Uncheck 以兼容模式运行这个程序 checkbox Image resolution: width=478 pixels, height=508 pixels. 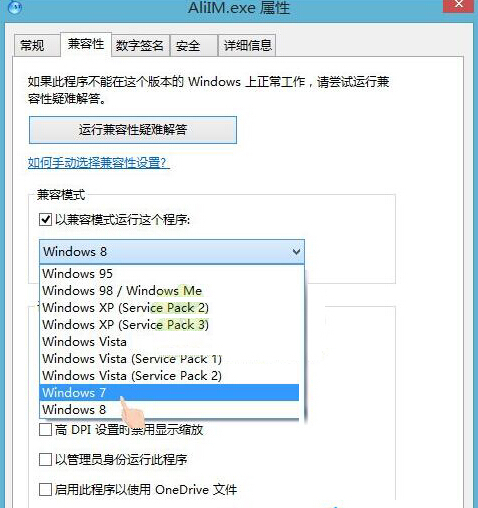click(45, 220)
